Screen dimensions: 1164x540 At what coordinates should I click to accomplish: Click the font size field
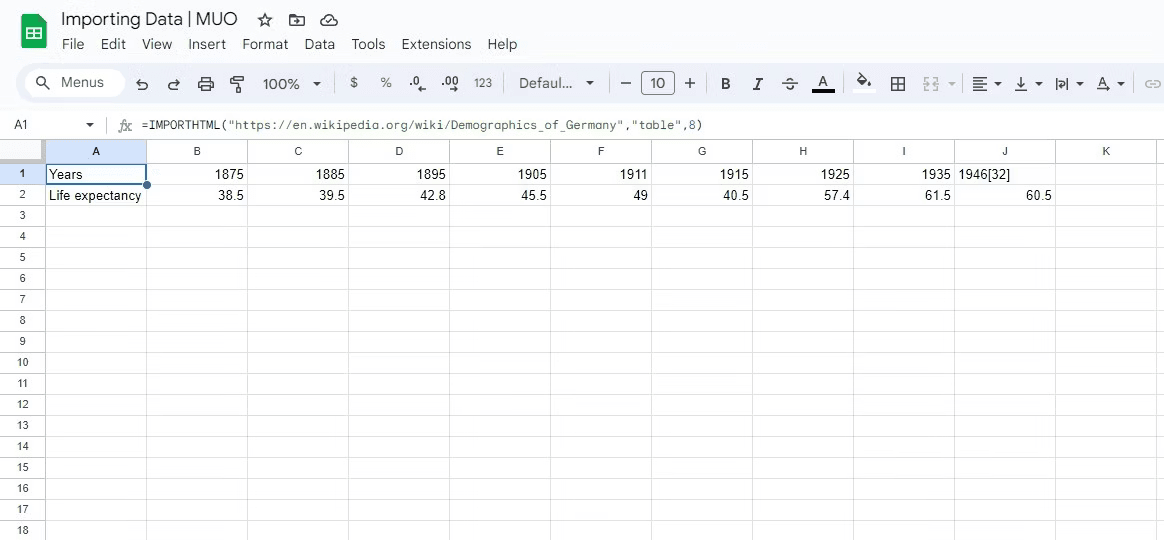658,83
